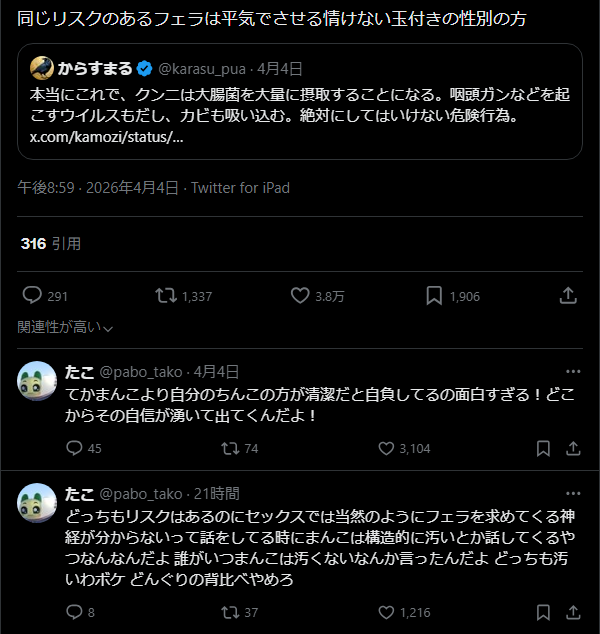This screenshot has height=634, width=600.
Task: Share the main tweet via share icon
Action: (x=567, y=296)
